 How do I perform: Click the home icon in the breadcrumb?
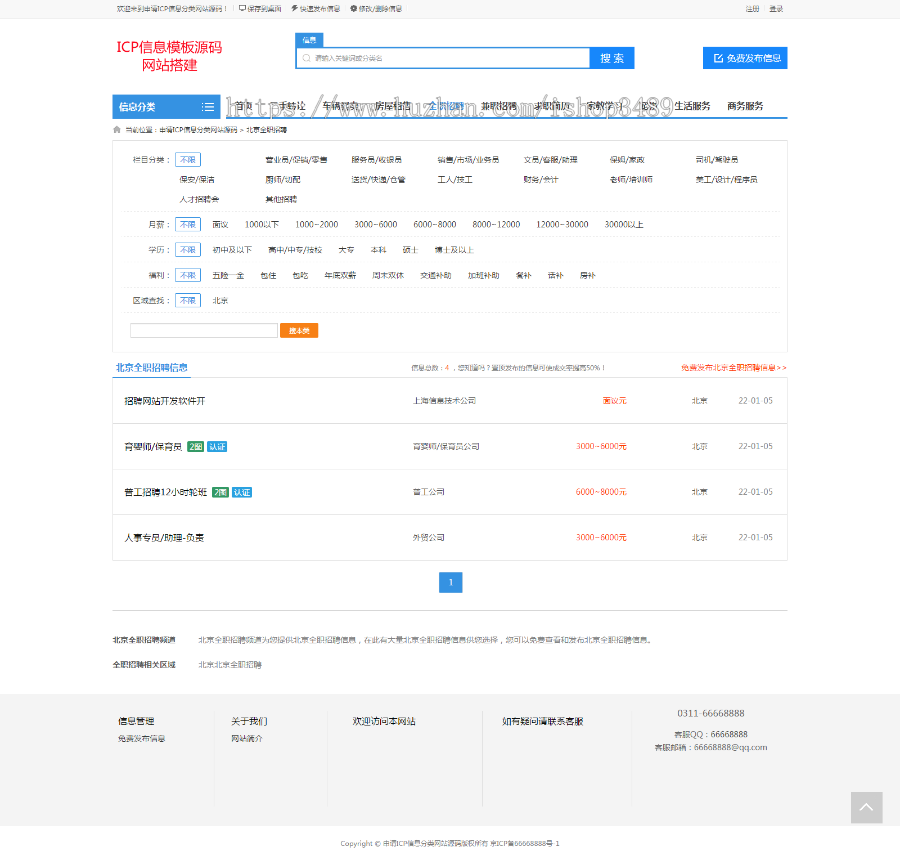coord(115,128)
